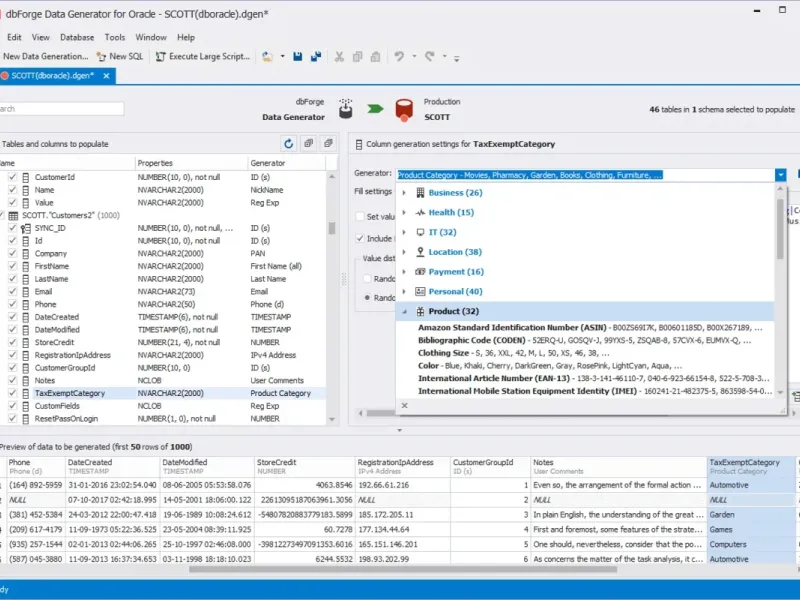This screenshot has height=600, width=800.
Task: Expand the Business generator category
Action: tap(404, 192)
